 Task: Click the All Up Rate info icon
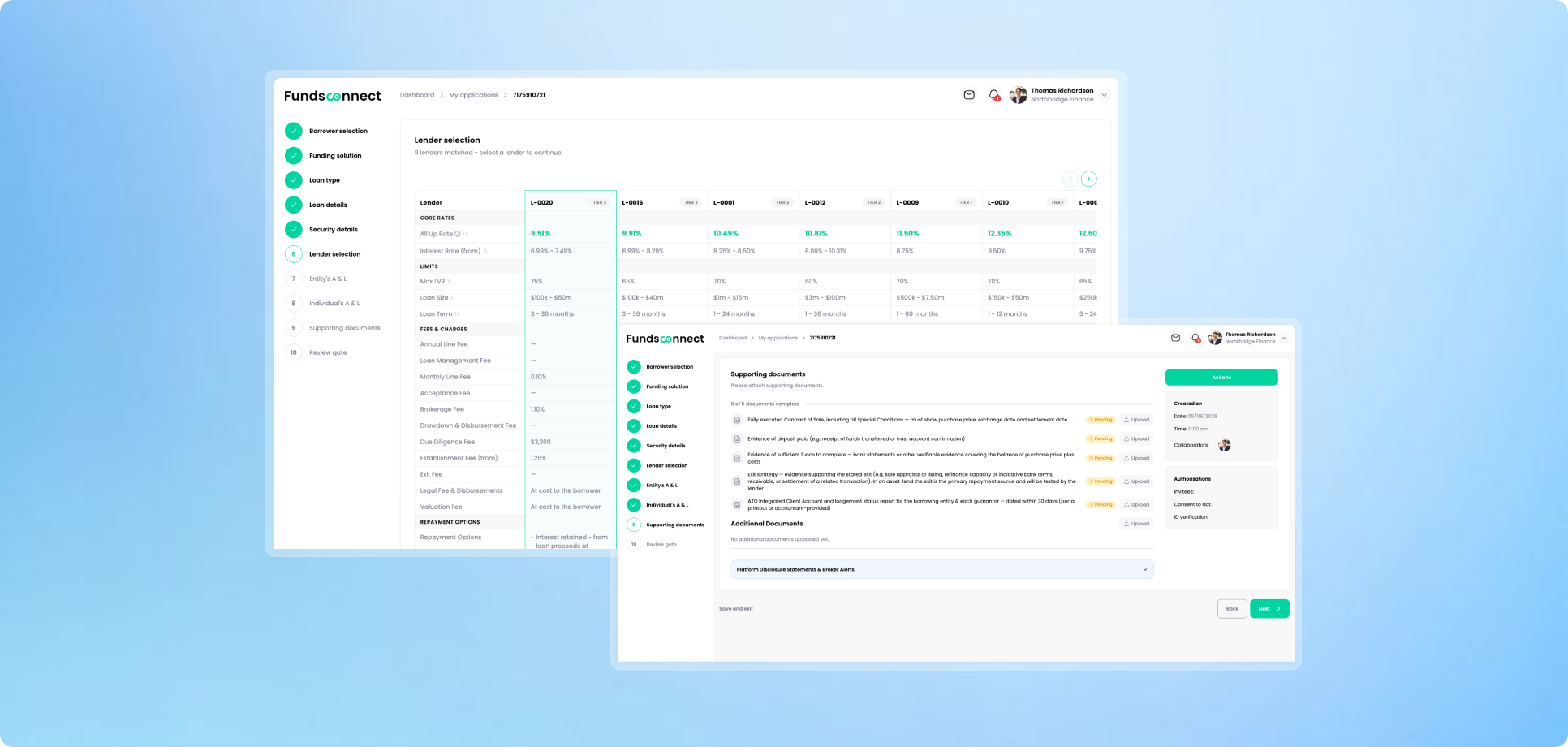click(x=458, y=234)
